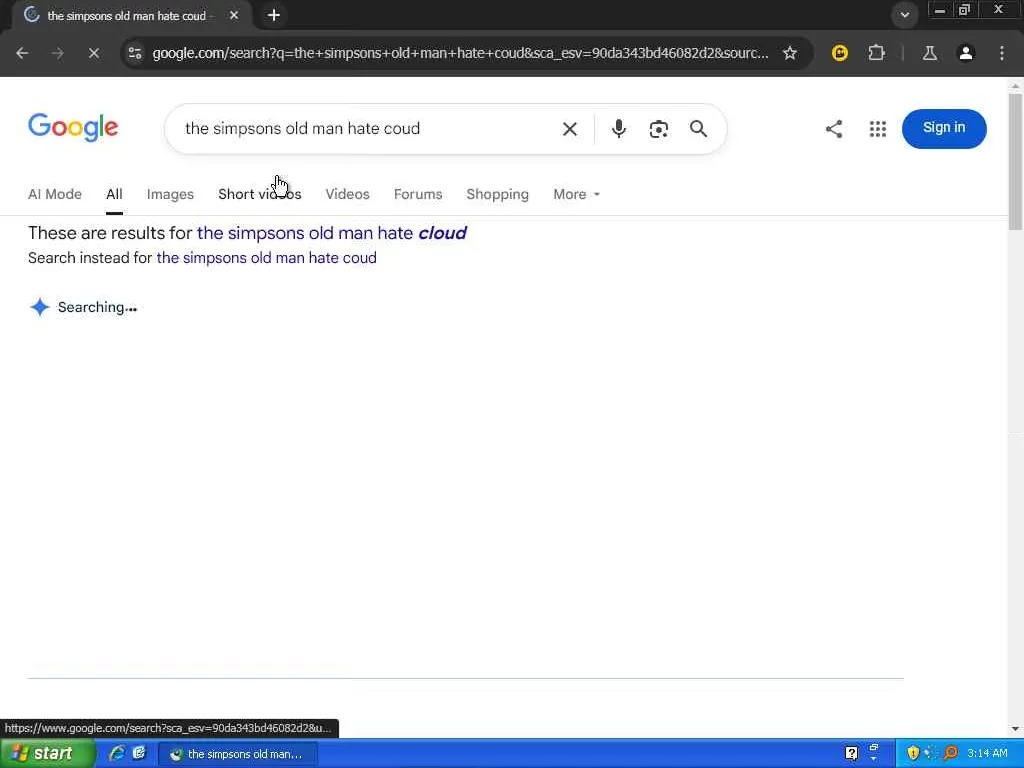Stop loading the page
The image size is (1024, 768).
(93, 53)
